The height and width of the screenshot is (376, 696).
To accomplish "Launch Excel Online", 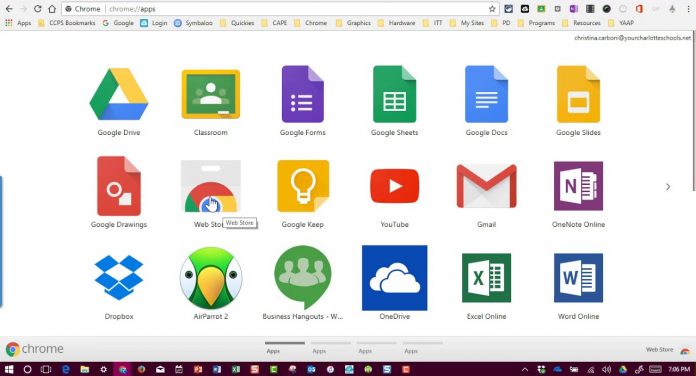I will (486, 277).
